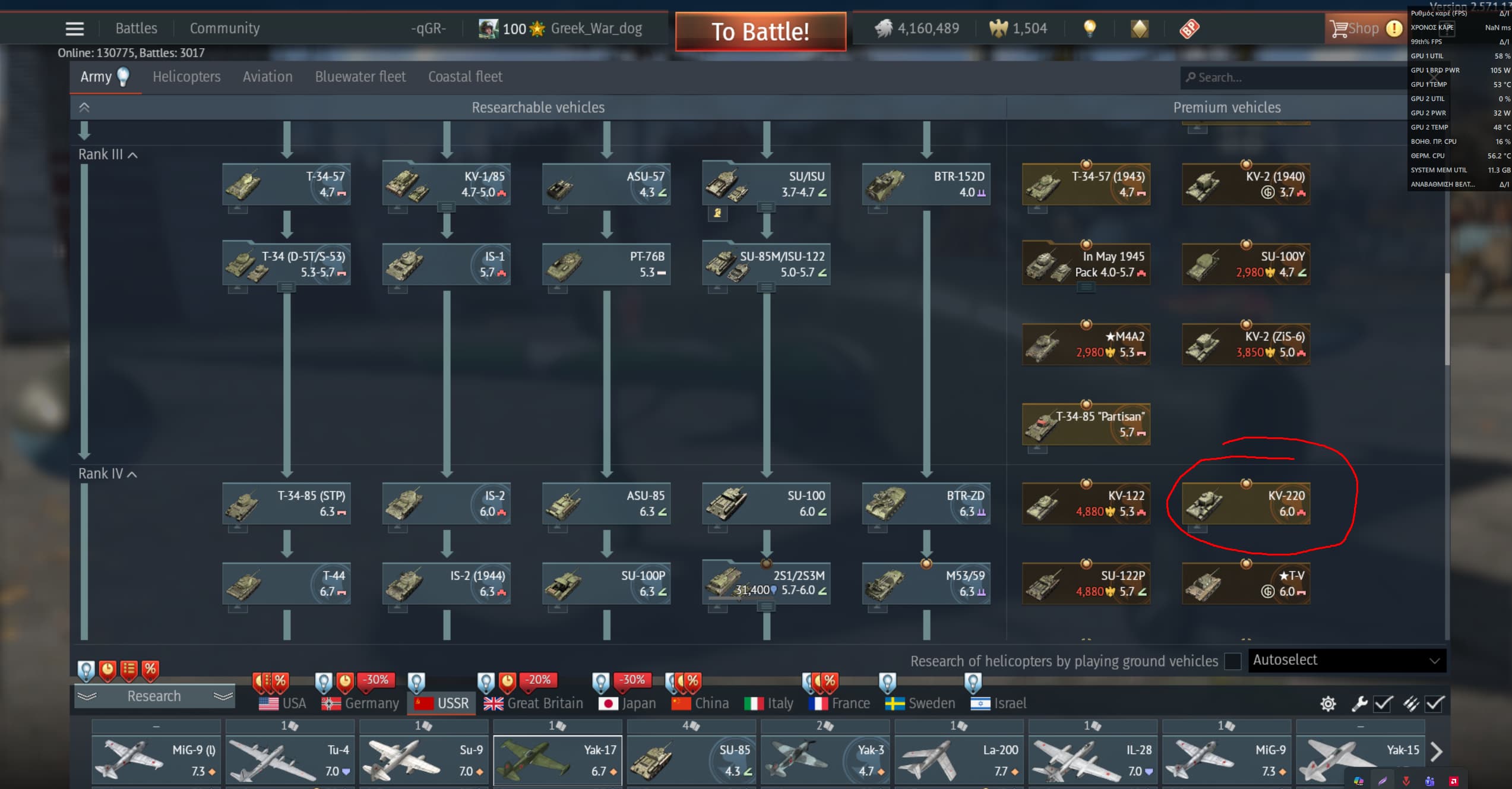Open the hamburger main menu
The height and width of the screenshot is (789, 1512).
74,29
